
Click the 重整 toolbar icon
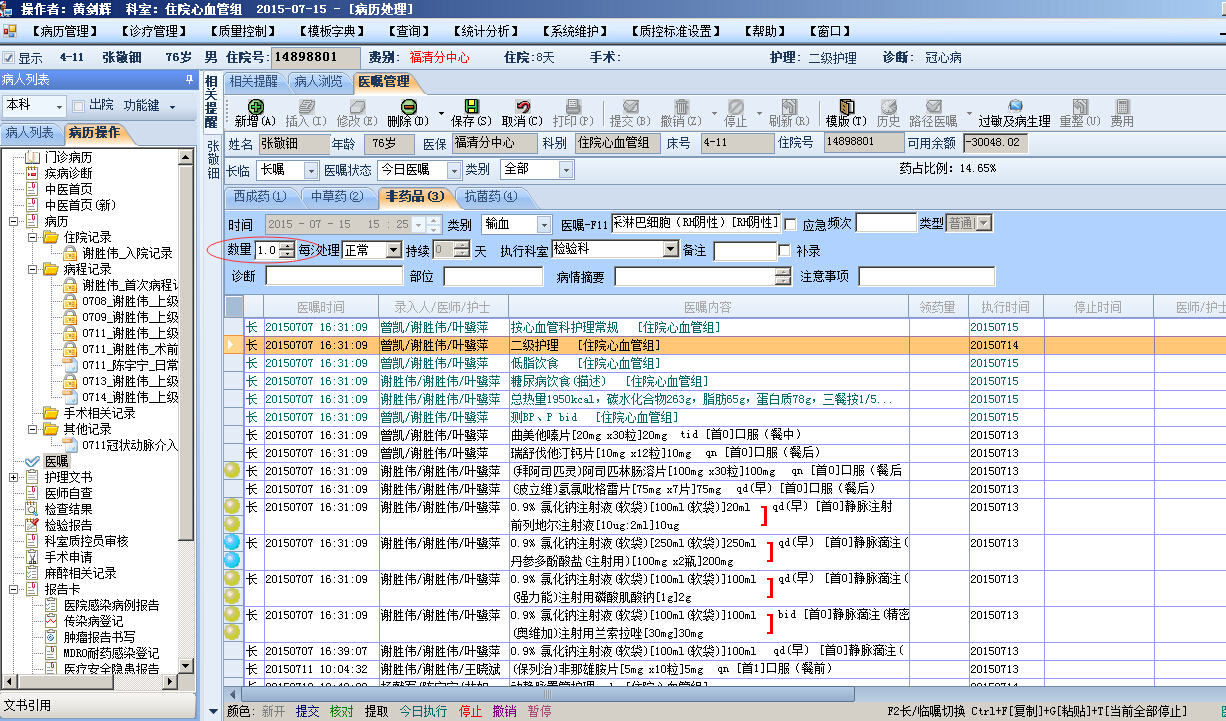pos(1080,106)
